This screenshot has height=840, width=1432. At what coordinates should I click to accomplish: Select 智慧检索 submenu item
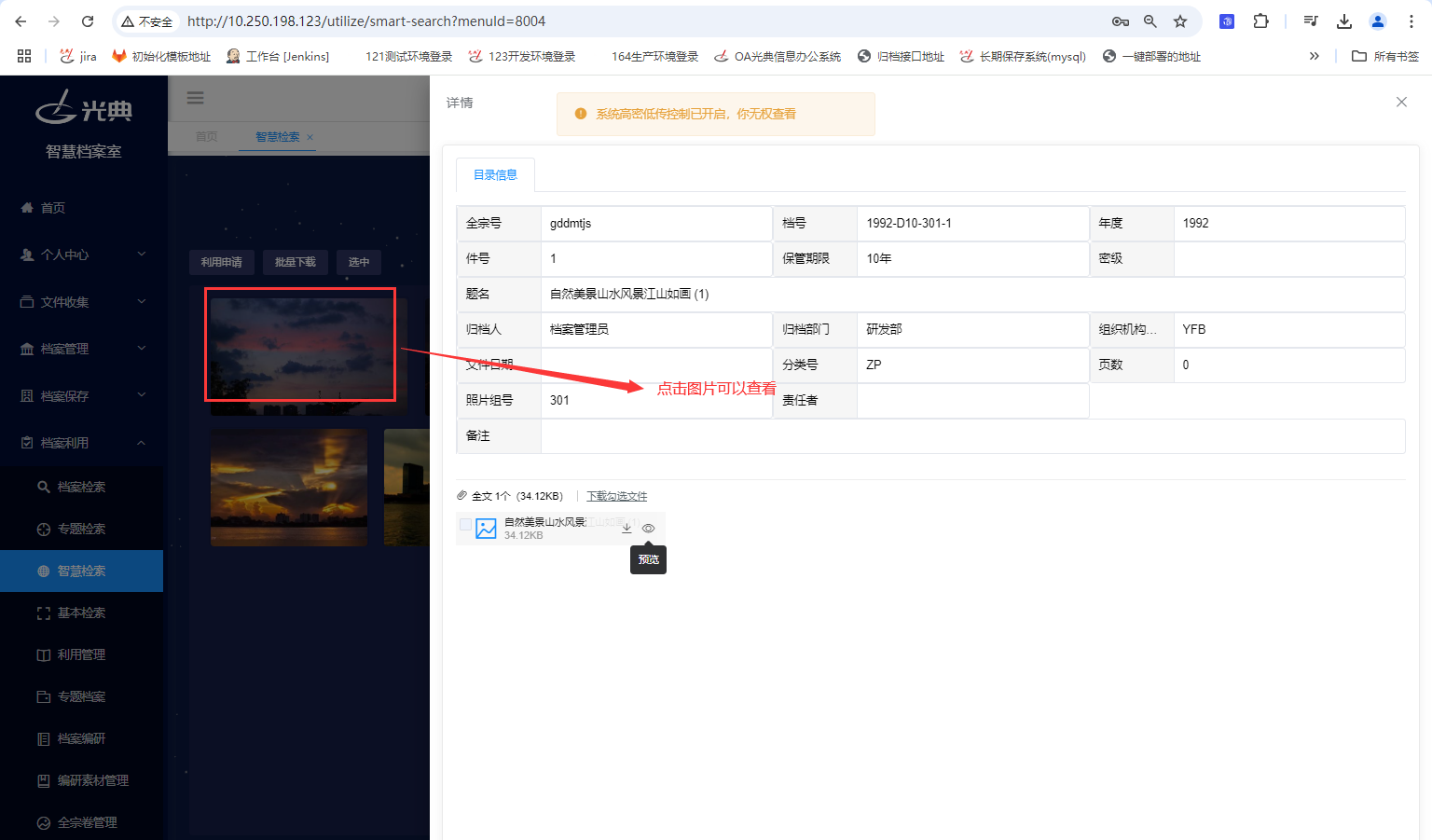(81, 571)
